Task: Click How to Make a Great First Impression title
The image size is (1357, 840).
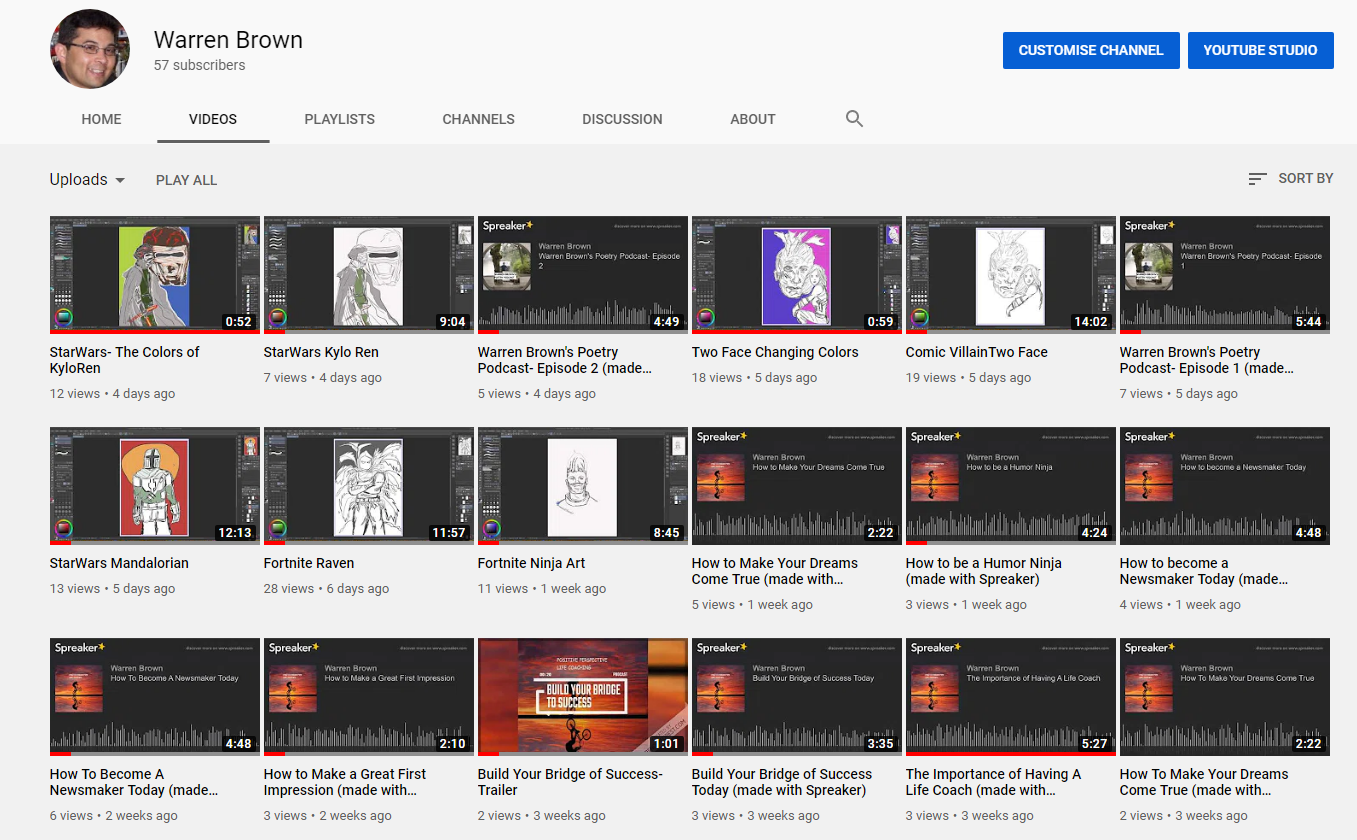Action: (x=345, y=782)
